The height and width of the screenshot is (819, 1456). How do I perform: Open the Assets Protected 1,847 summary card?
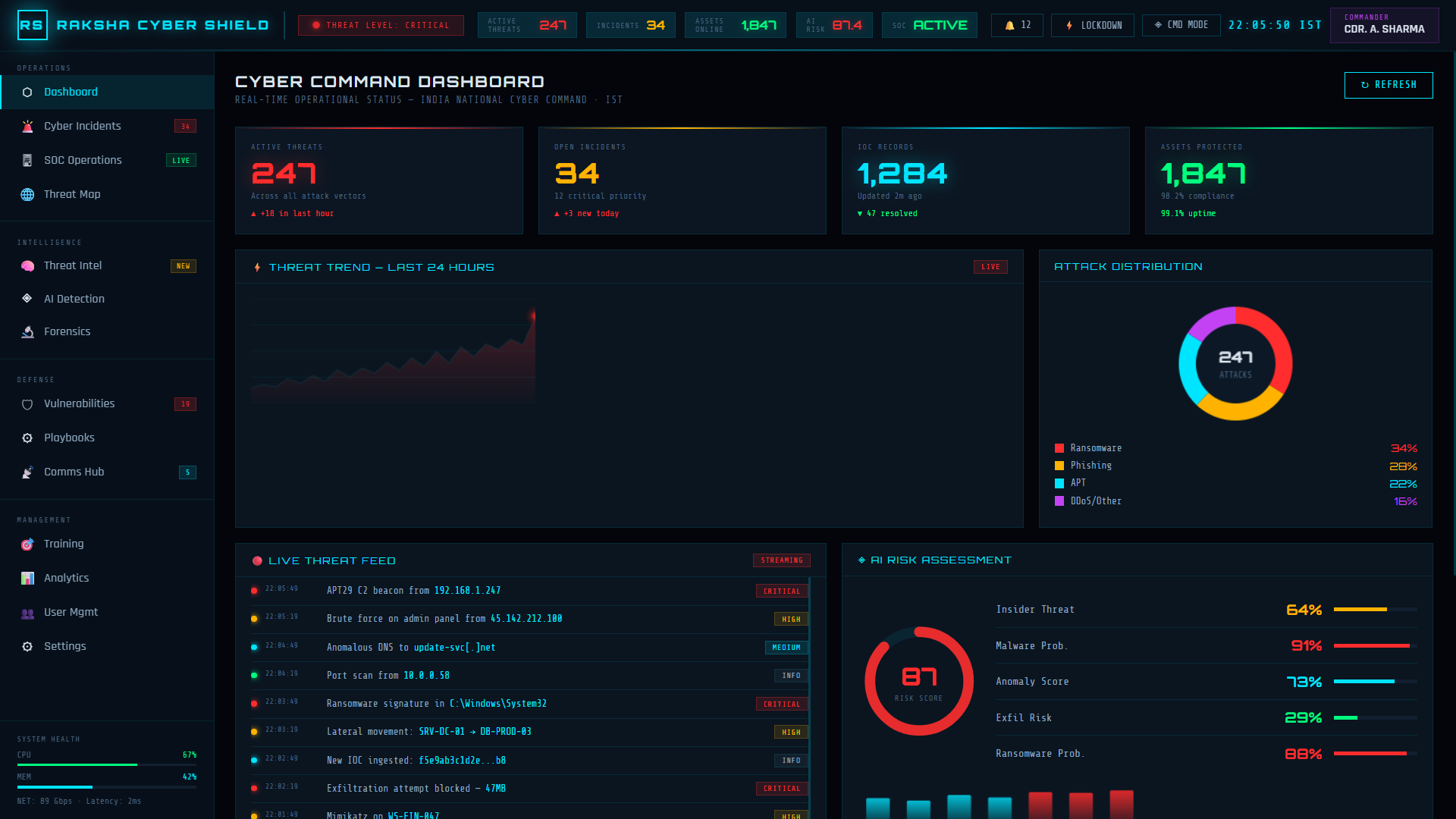tap(1289, 180)
